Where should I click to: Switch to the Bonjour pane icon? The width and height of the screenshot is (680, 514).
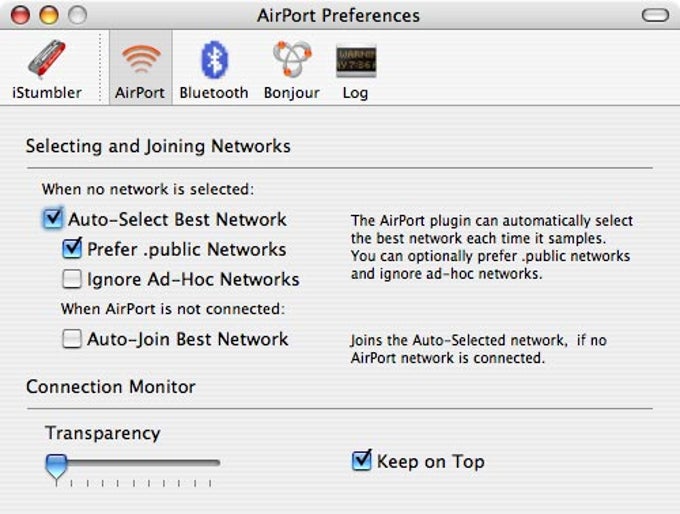point(292,59)
